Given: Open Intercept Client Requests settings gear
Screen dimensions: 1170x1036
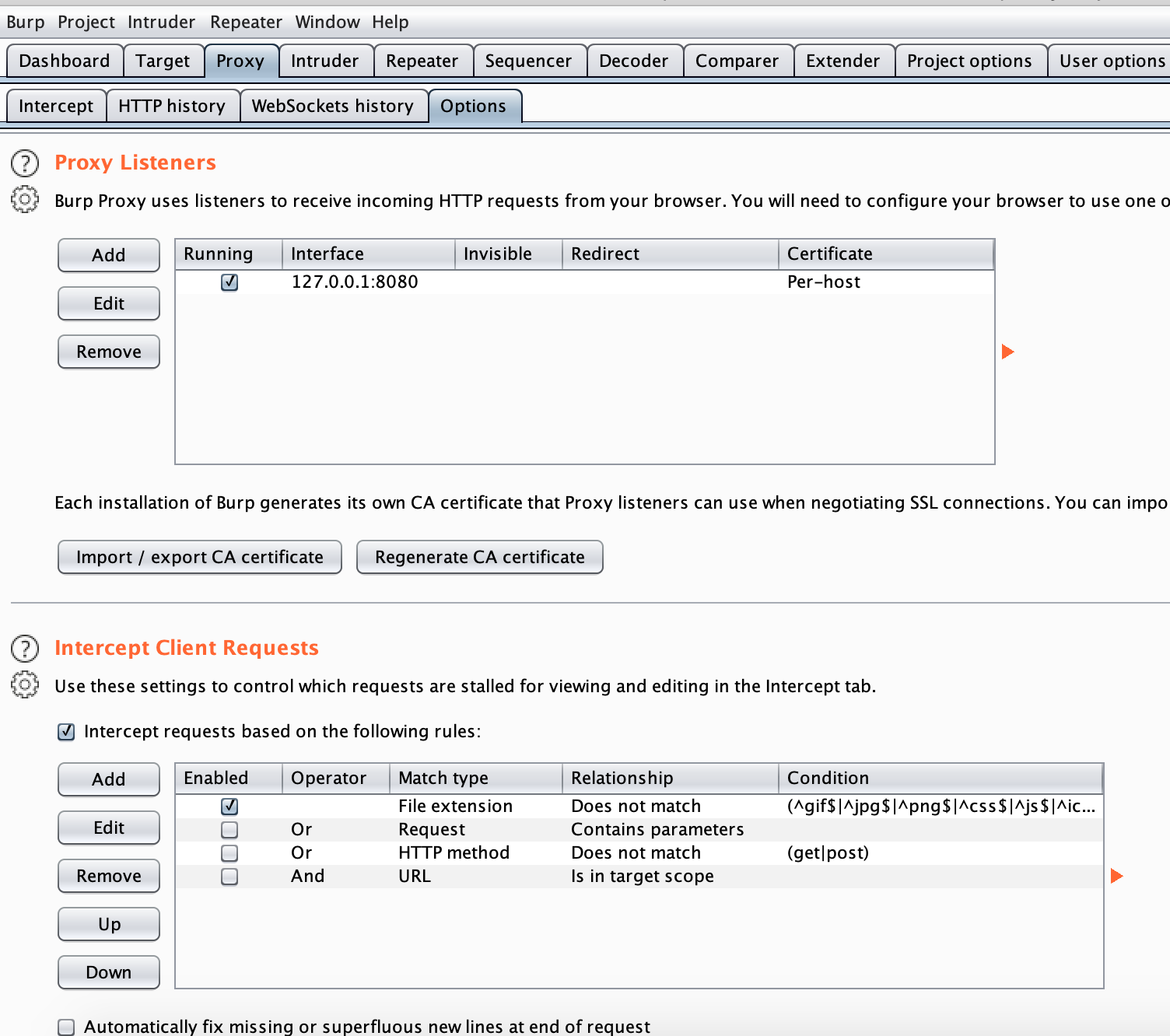Looking at the screenshot, I should coord(25,685).
